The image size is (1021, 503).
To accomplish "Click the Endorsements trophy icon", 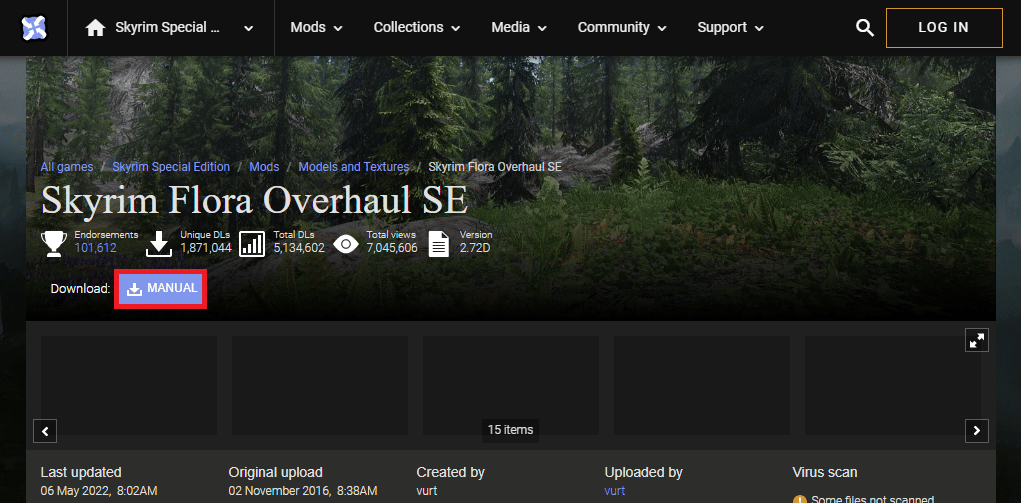I will [54, 244].
